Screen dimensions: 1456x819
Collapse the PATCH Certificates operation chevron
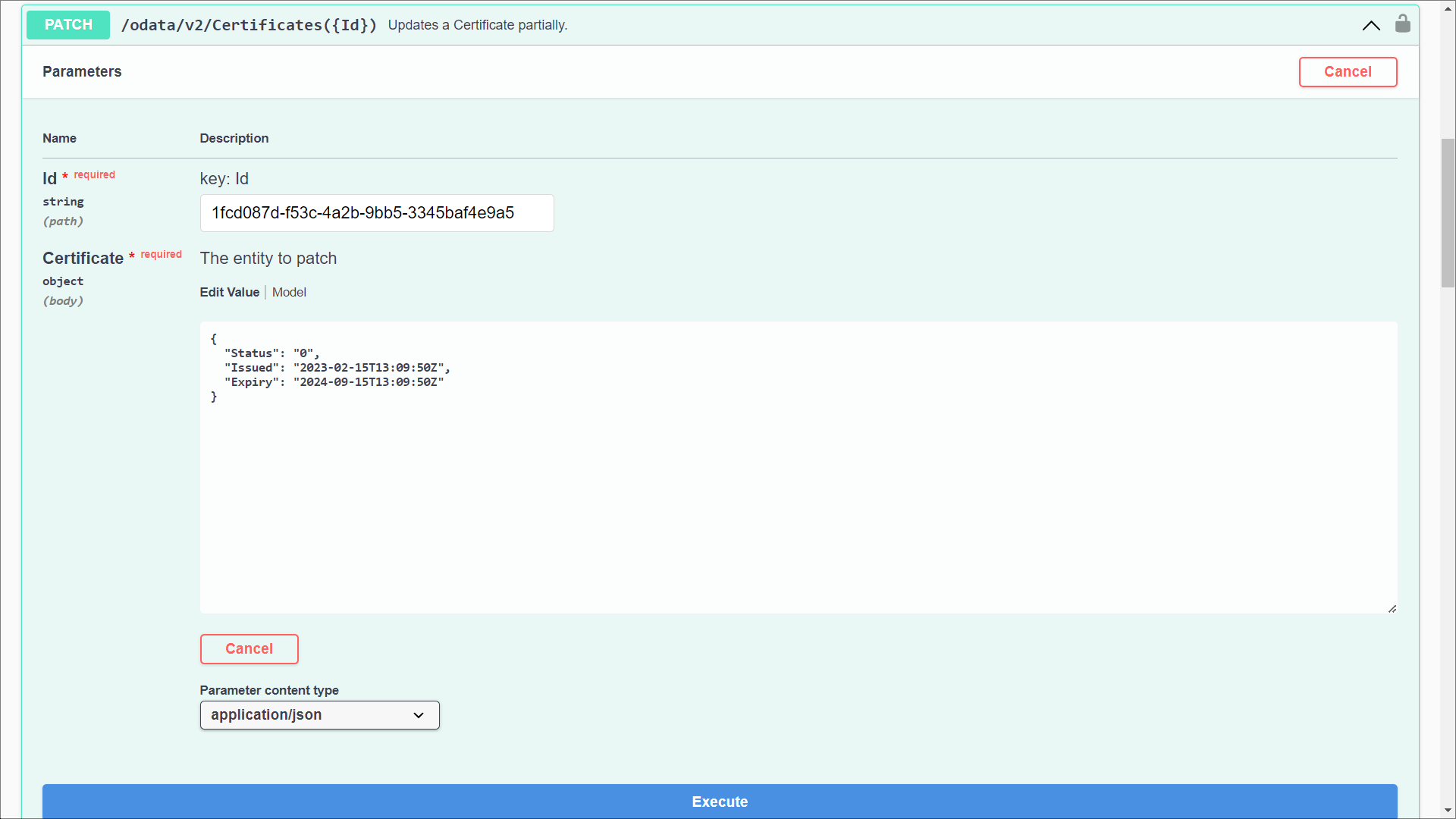[1370, 25]
